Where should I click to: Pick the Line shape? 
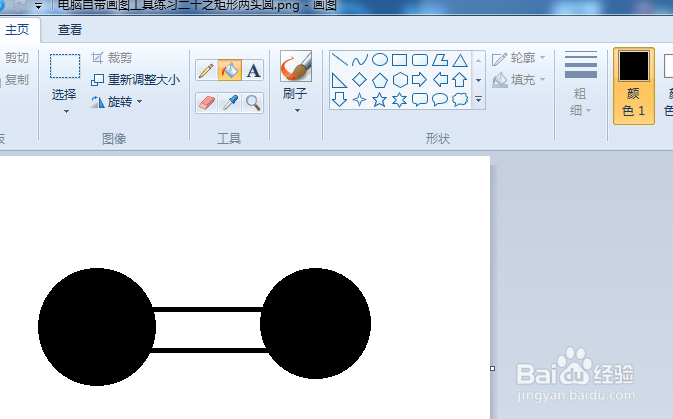(339, 60)
